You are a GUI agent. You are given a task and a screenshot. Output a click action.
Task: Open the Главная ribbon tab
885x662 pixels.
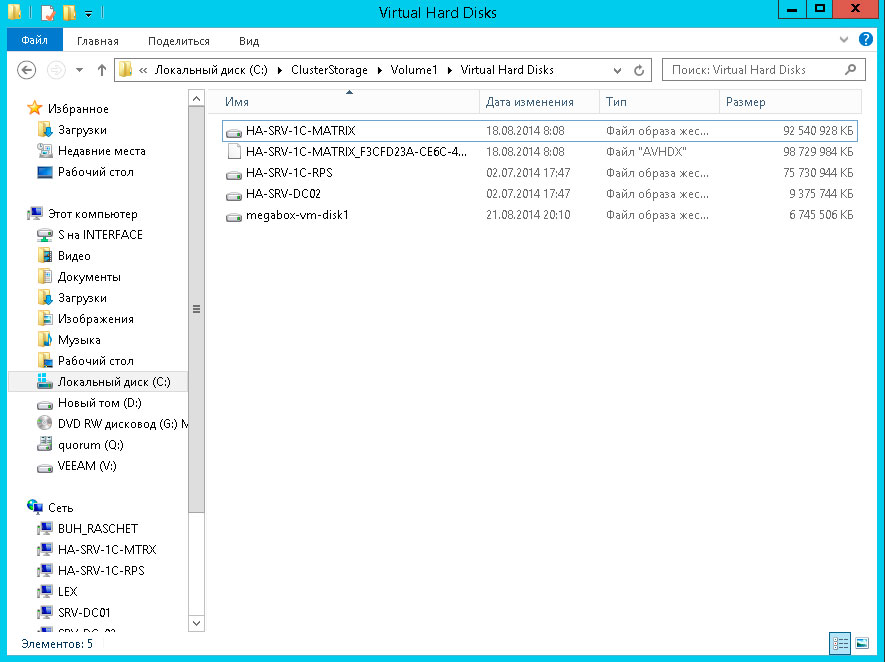point(97,41)
